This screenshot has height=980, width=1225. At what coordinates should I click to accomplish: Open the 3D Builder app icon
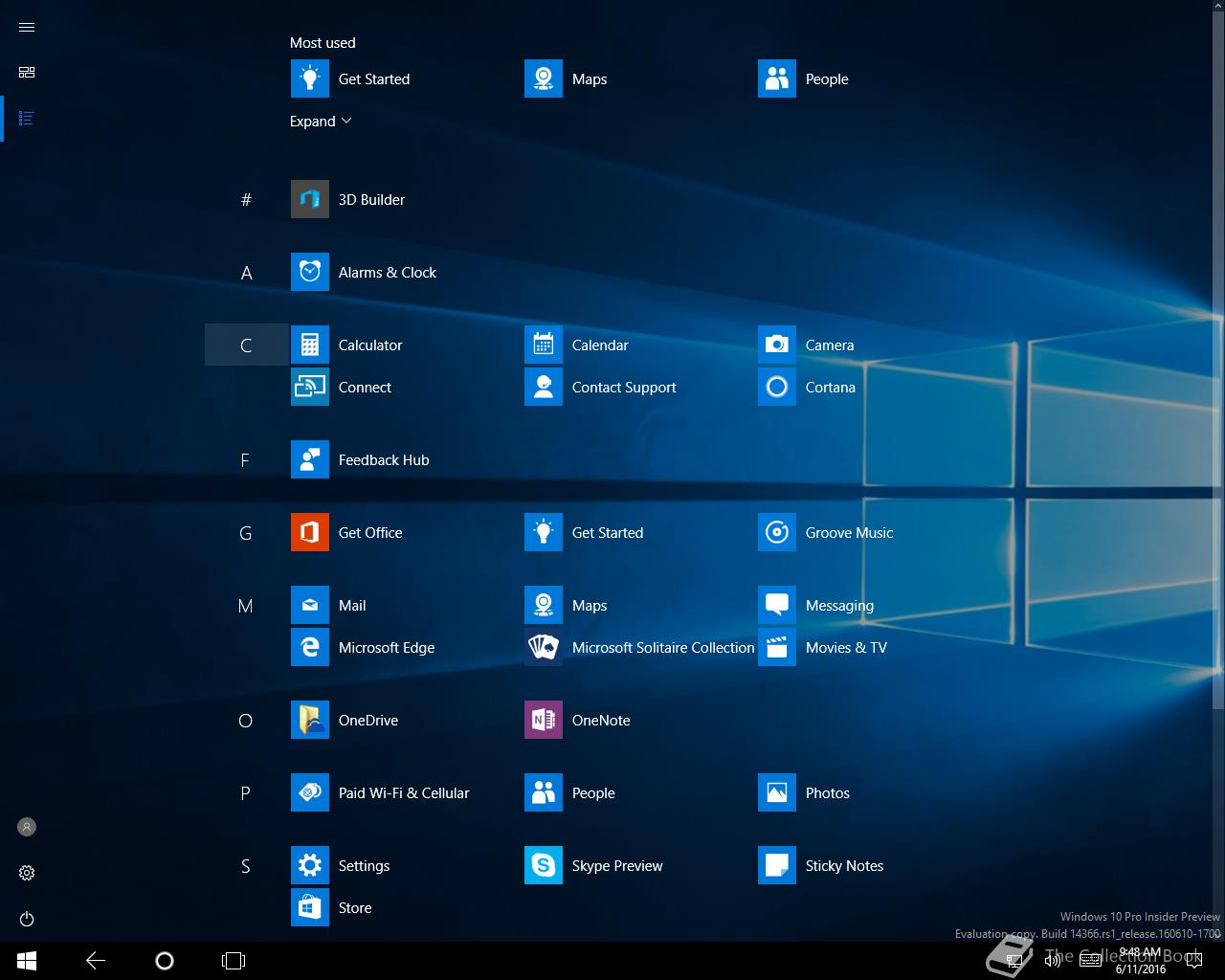pos(309,199)
